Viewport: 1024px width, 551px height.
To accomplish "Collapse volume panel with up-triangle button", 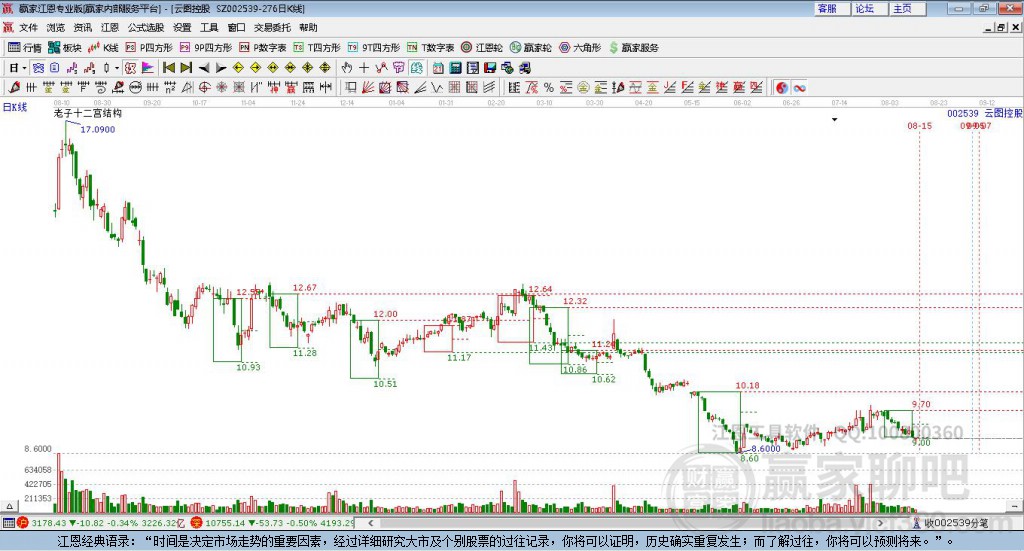I will pos(9,507).
